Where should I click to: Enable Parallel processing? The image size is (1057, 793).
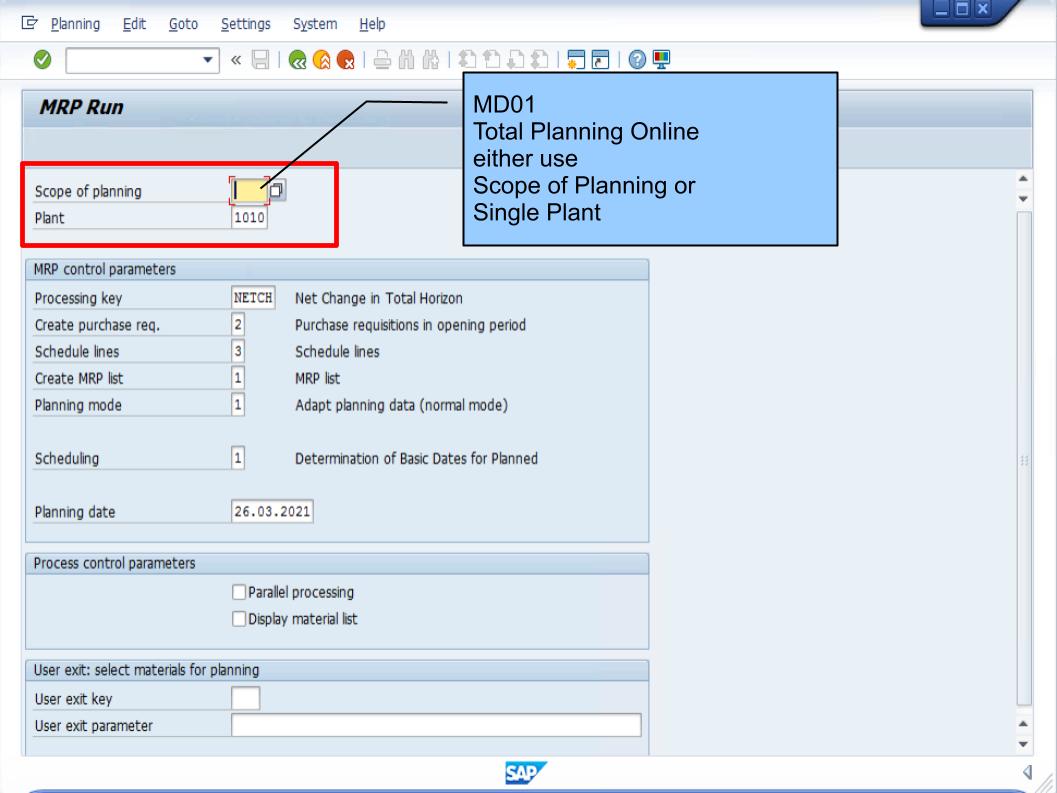(238, 592)
